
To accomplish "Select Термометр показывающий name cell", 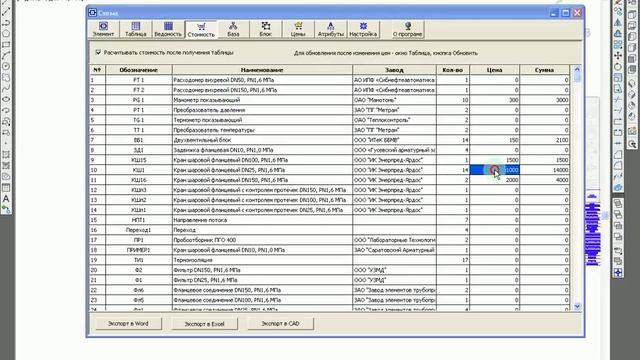I will coord(262,120).
